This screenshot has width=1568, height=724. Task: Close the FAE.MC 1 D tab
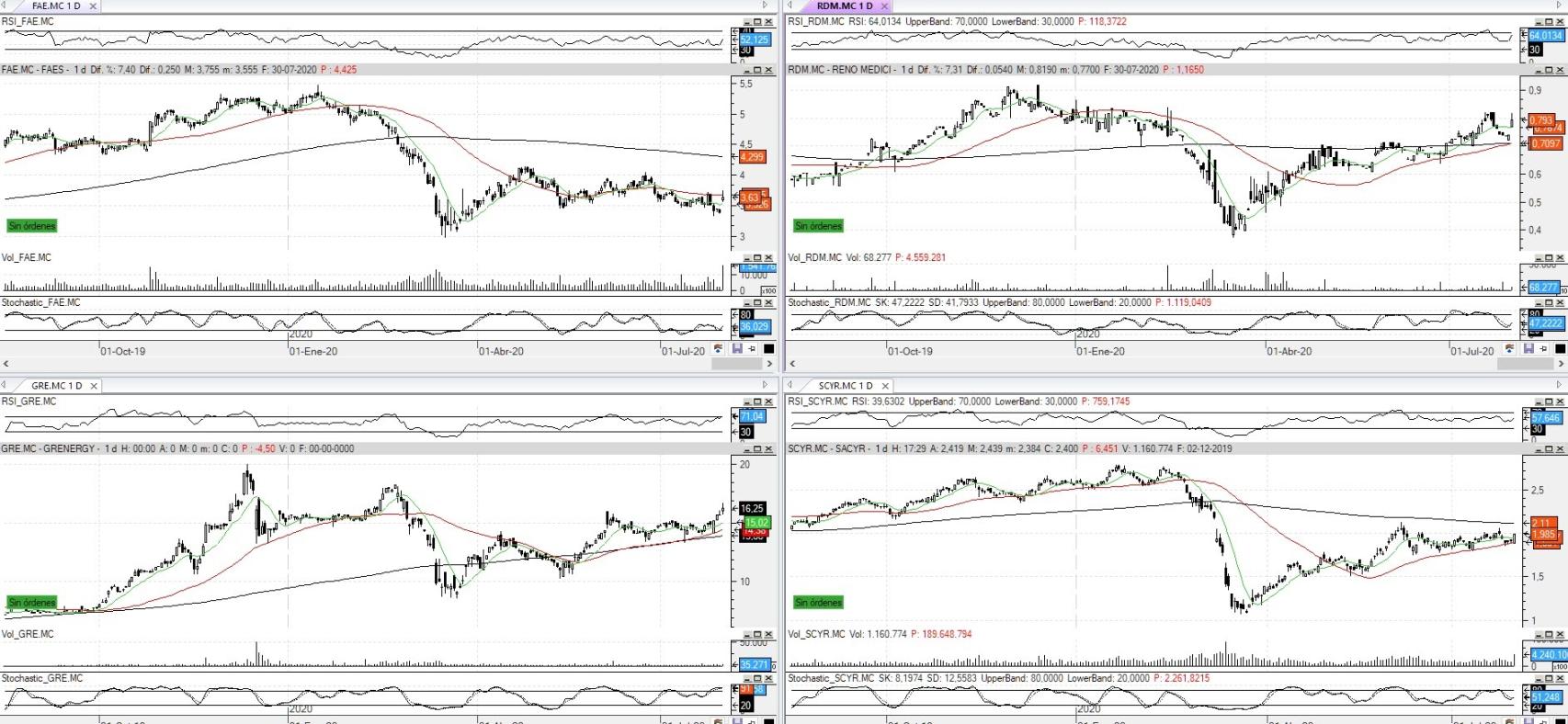93,6
